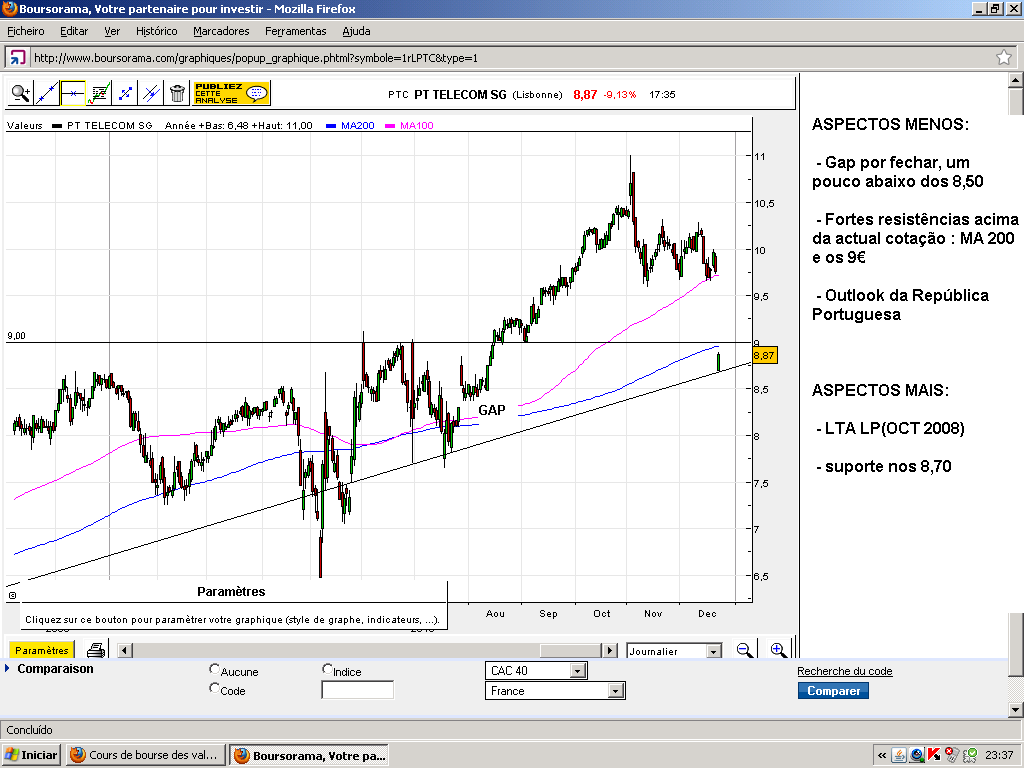This screenshot has height=768, width=1024.
Task: Open the Ficheiro menu
Action: tap(26, 31)
